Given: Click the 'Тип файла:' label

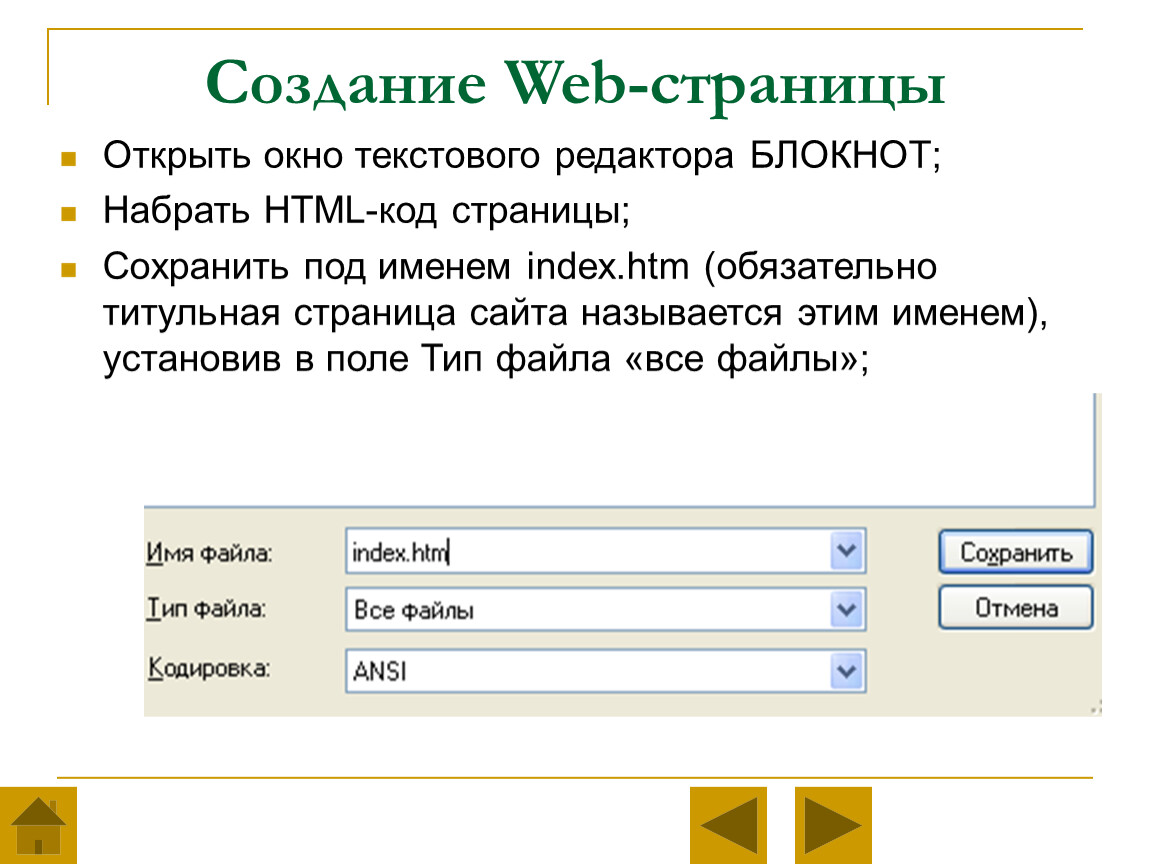Looking at the screenshot, I should tap(206, 609).
